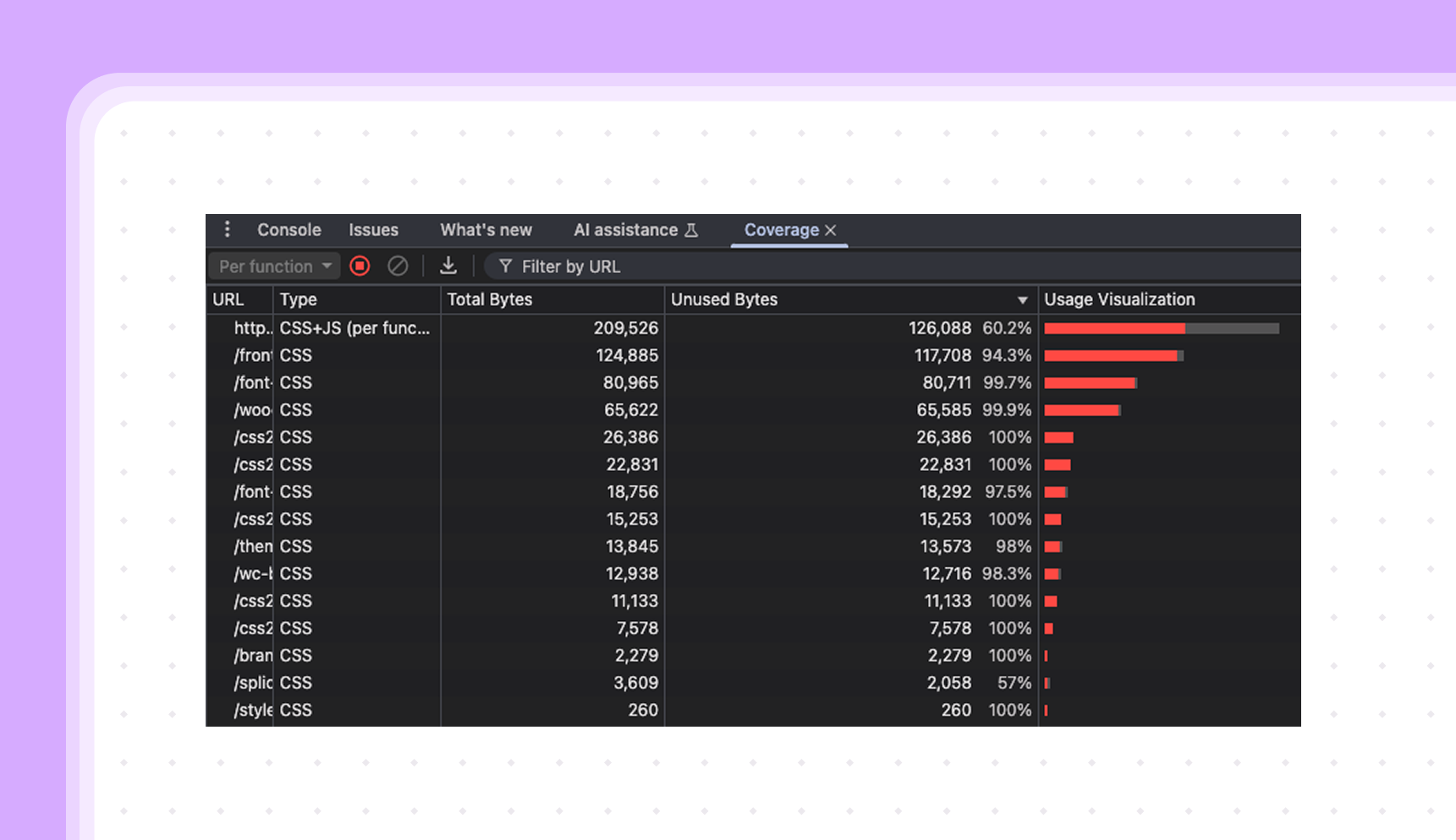This screenshot has height=840, width=1456.
Task: Clear coverage data using the circle-slash icon
Action: [x=398, y=266]
